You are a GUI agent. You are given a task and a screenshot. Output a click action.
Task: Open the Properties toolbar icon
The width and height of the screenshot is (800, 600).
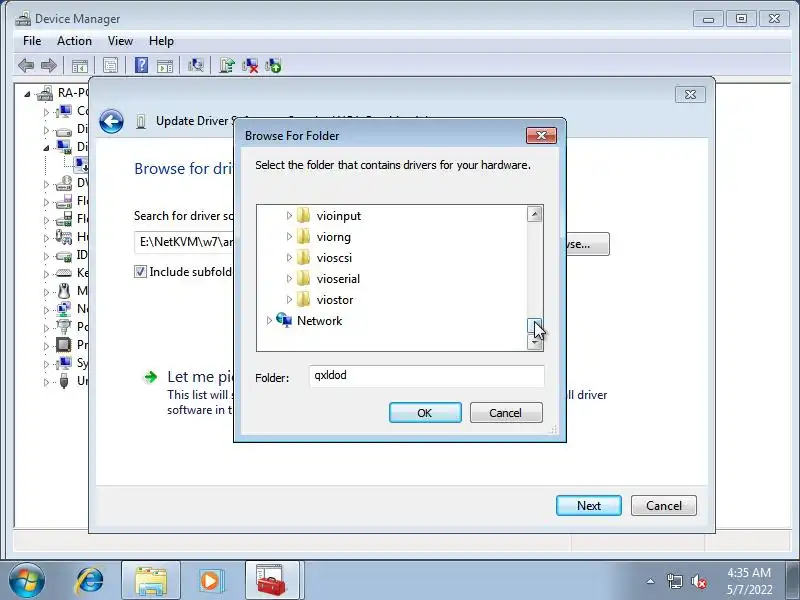click(x=110, y=65)
